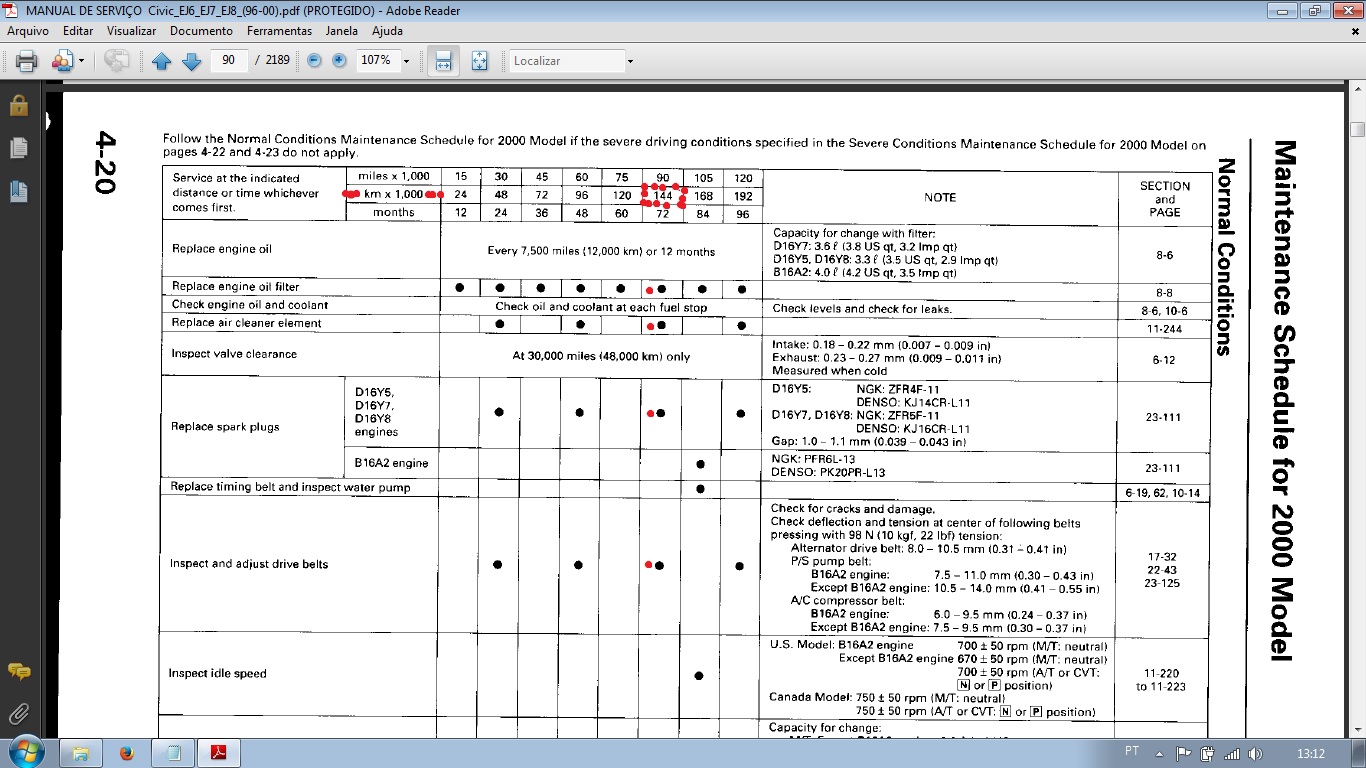Image resolution: width=1366 pixels, height=768 pixels.
Task: Click the network signal tray icon
Action: pos(1232,754)
